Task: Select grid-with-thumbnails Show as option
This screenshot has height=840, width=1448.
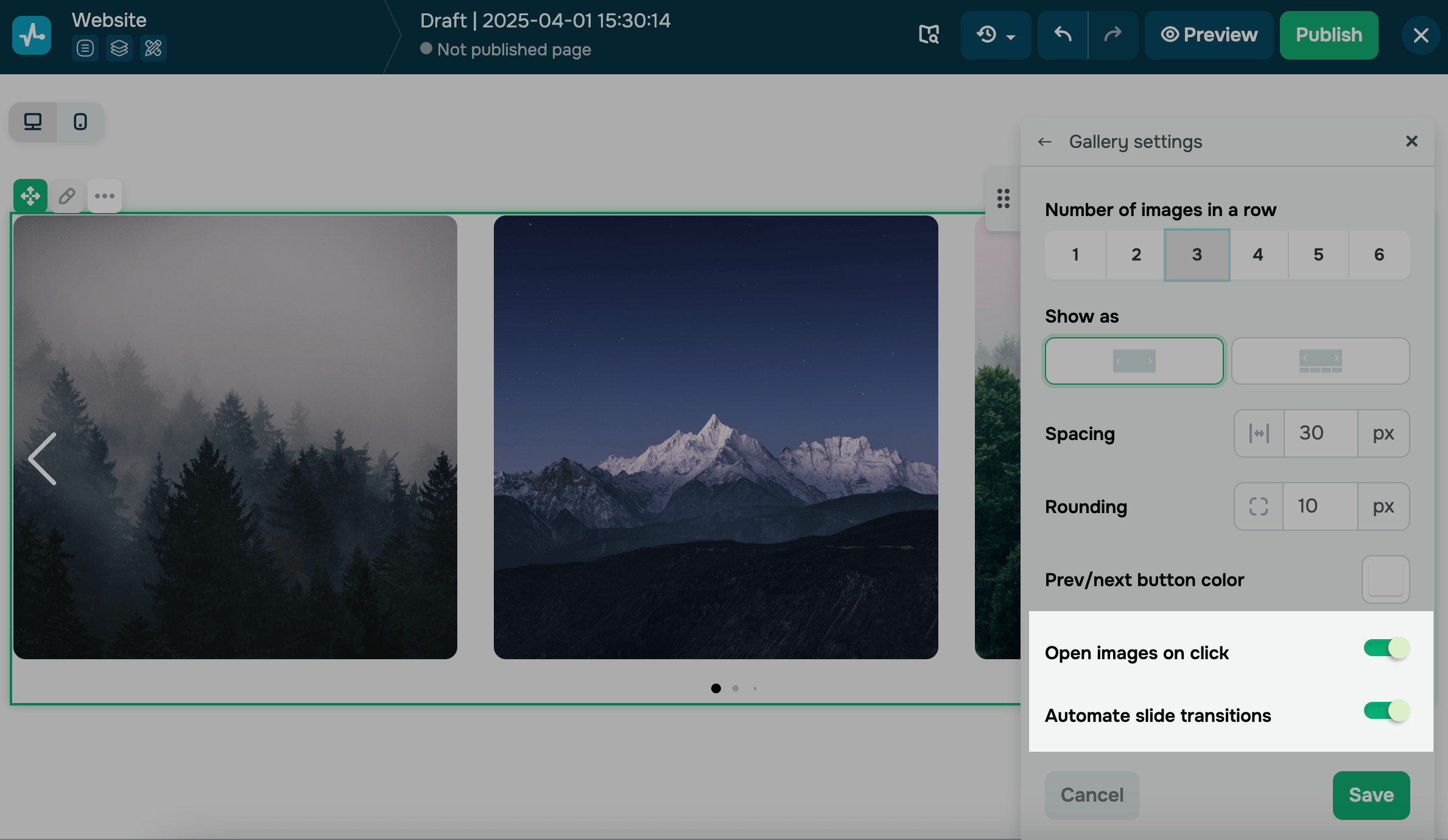Action: click(1320, 361)
